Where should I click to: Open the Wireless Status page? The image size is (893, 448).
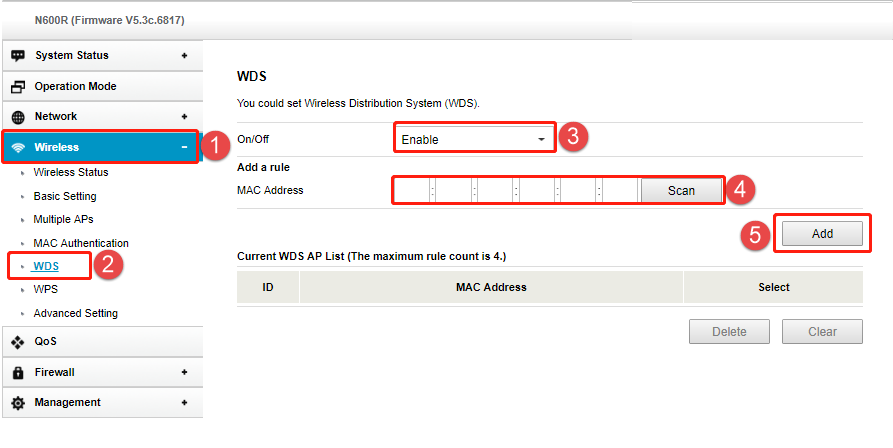coord(71,172)
